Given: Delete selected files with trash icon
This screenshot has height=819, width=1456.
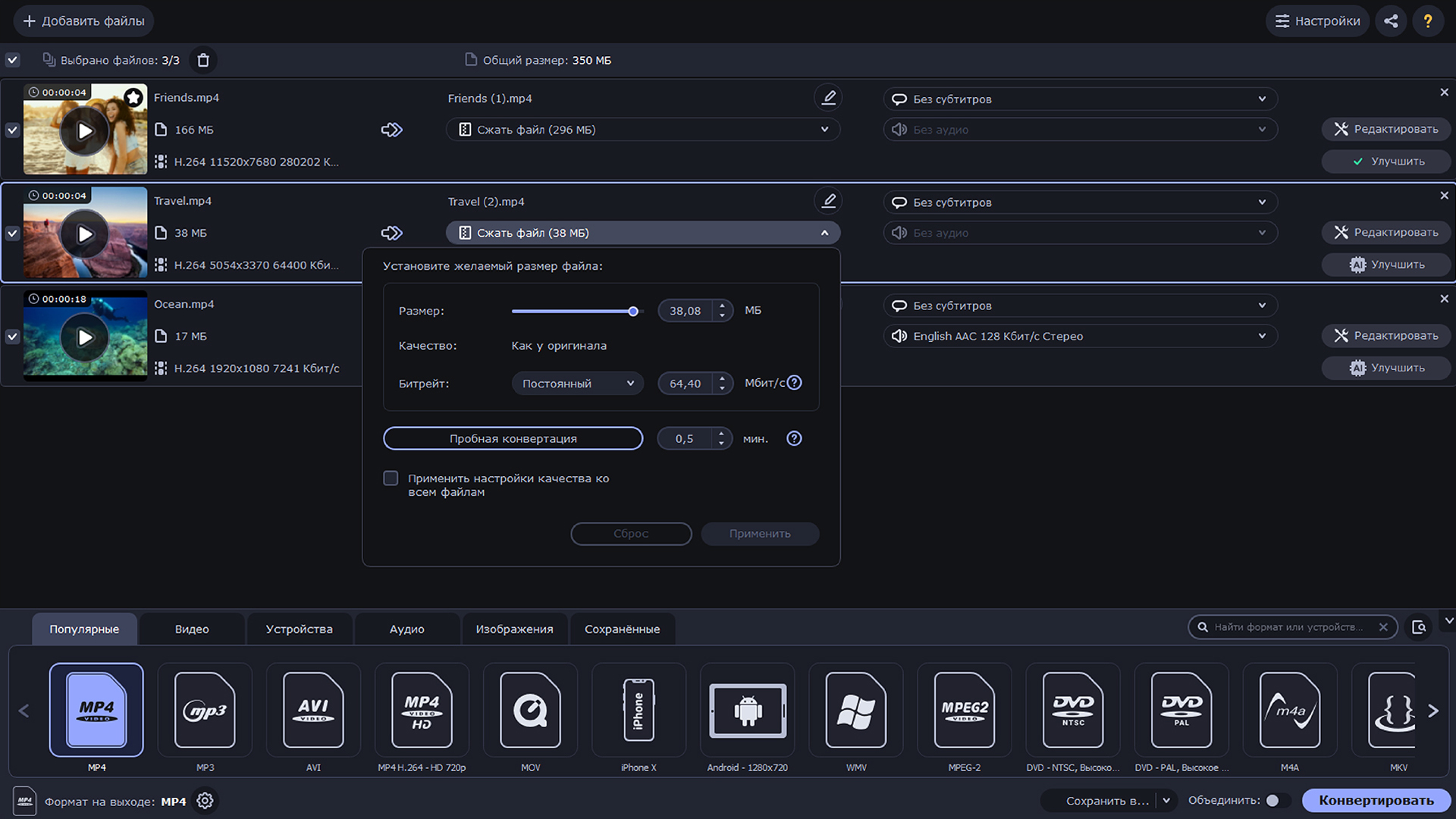Looking at the screenshot, I should (x=203, y=60).
